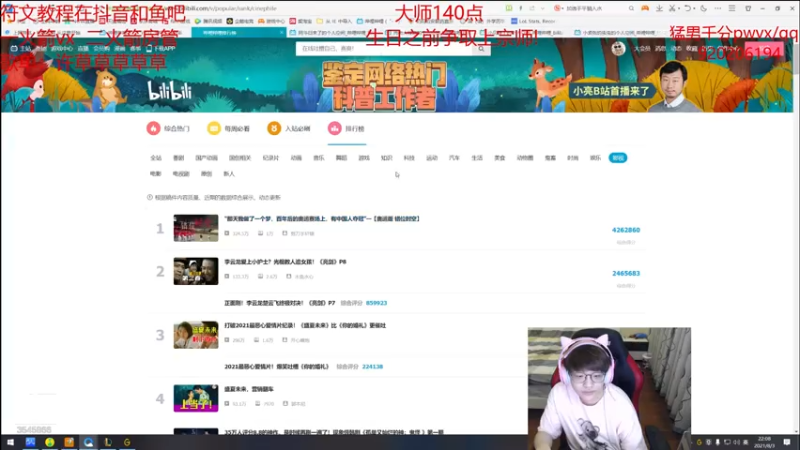The width and height of the screenshot is (800, 450).
Task: Open the user avatar in bilibili header
Action: click(618, 48)
